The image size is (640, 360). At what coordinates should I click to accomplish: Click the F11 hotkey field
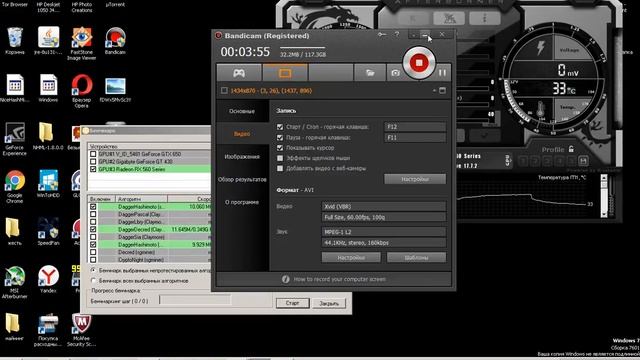coord(415,138)
